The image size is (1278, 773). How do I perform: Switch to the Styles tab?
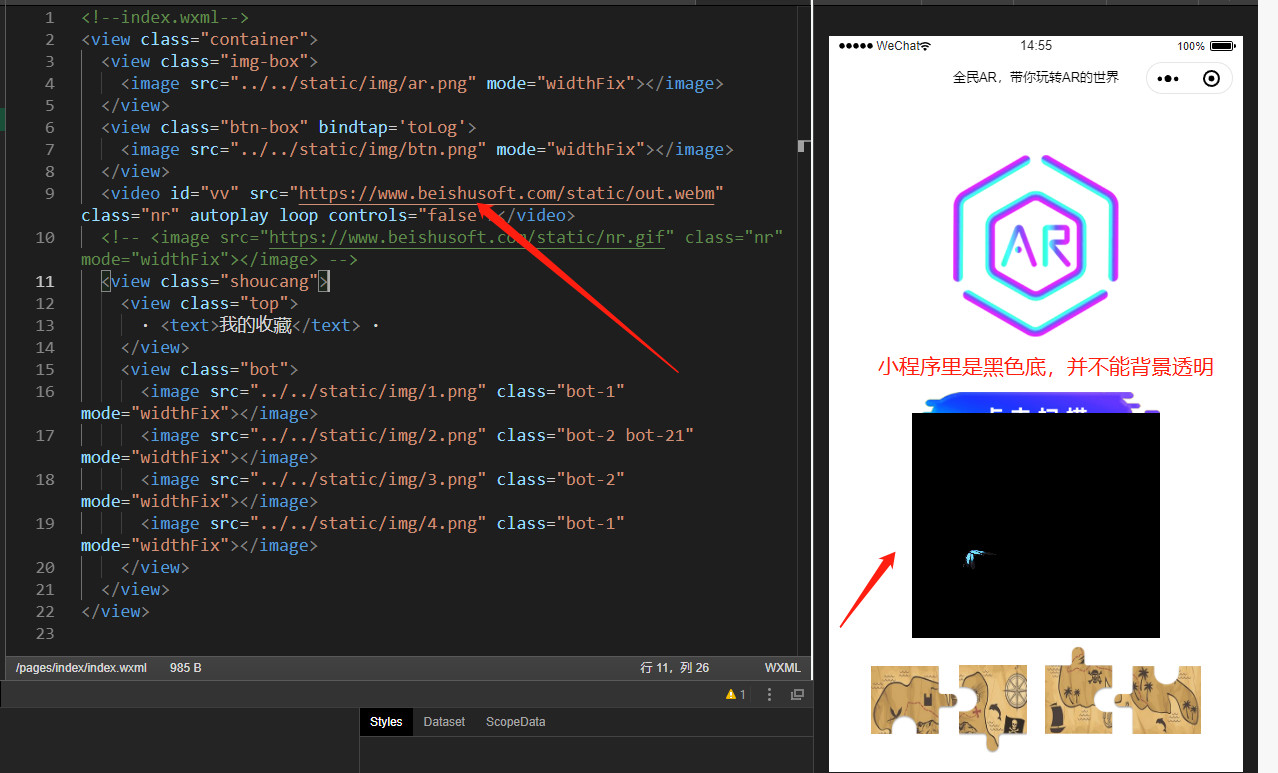click(386, 722)
